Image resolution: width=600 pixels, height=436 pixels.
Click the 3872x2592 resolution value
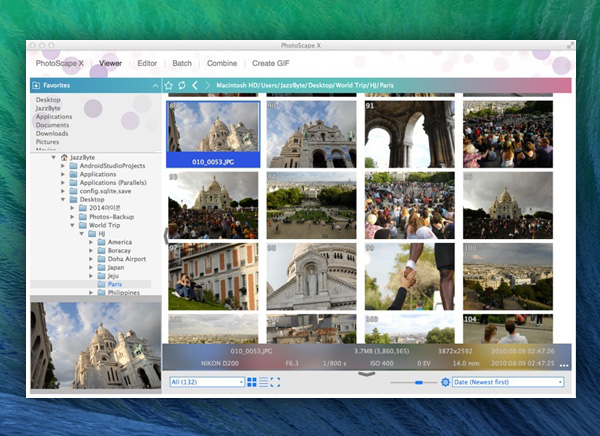coord(455,351)
